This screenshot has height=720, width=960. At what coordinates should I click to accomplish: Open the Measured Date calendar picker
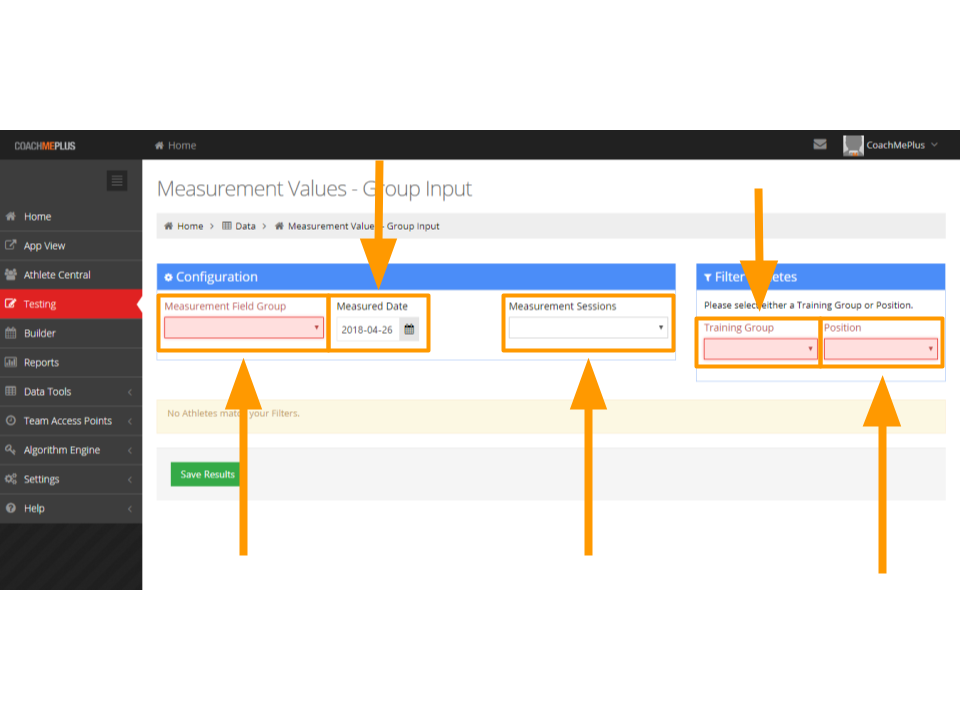click(x=409, y=329)
